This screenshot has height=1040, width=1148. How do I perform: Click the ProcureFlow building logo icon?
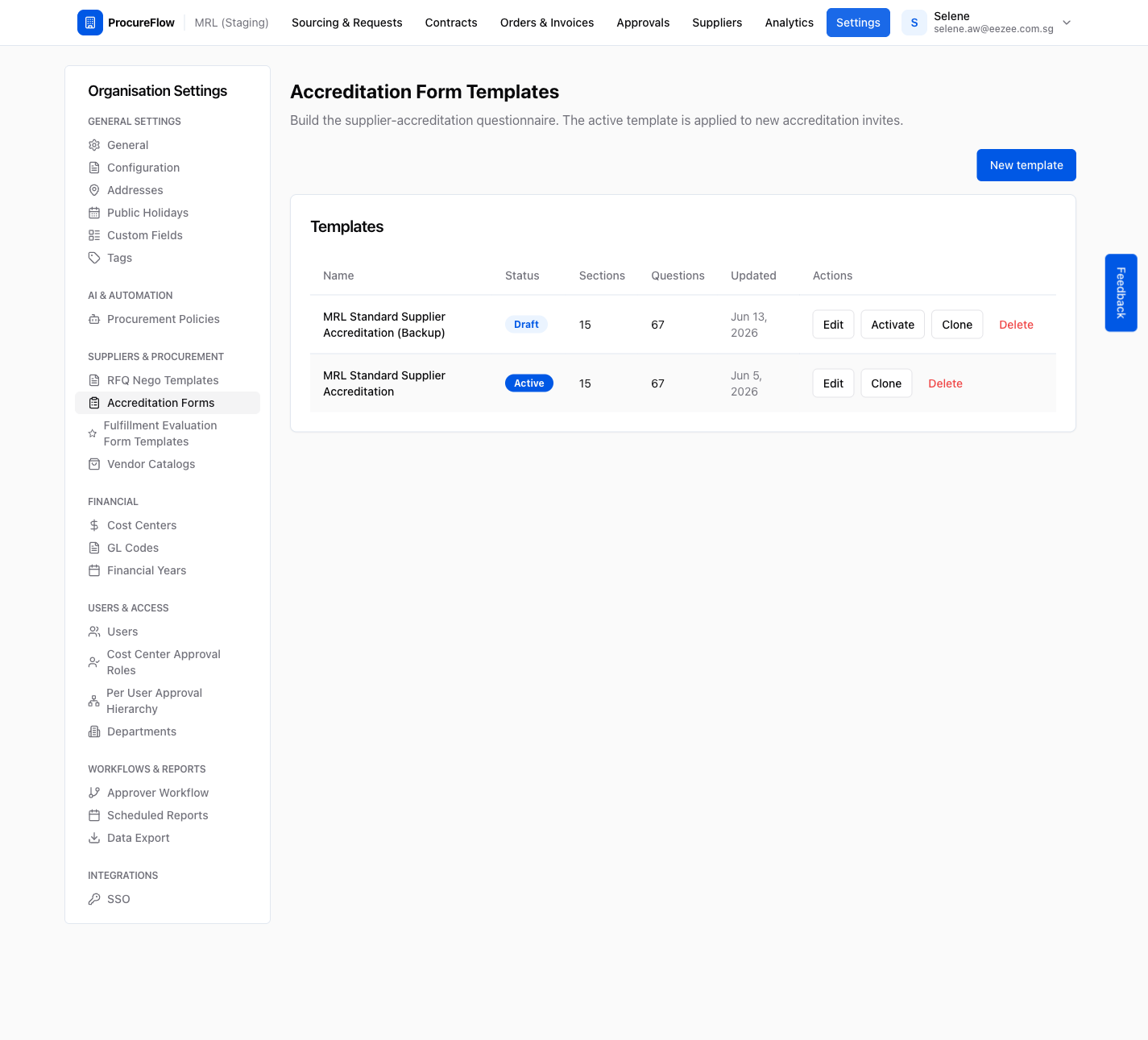(x=90, y=23)
